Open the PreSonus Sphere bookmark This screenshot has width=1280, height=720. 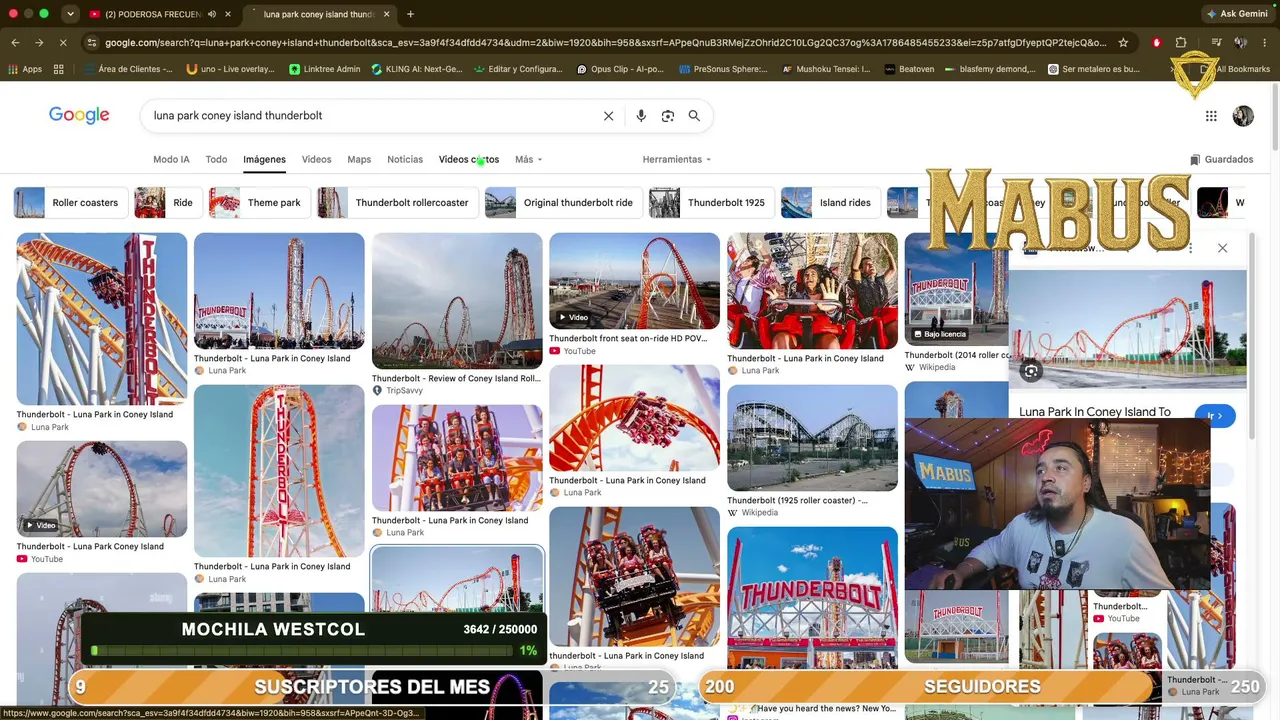coord(723,69)
